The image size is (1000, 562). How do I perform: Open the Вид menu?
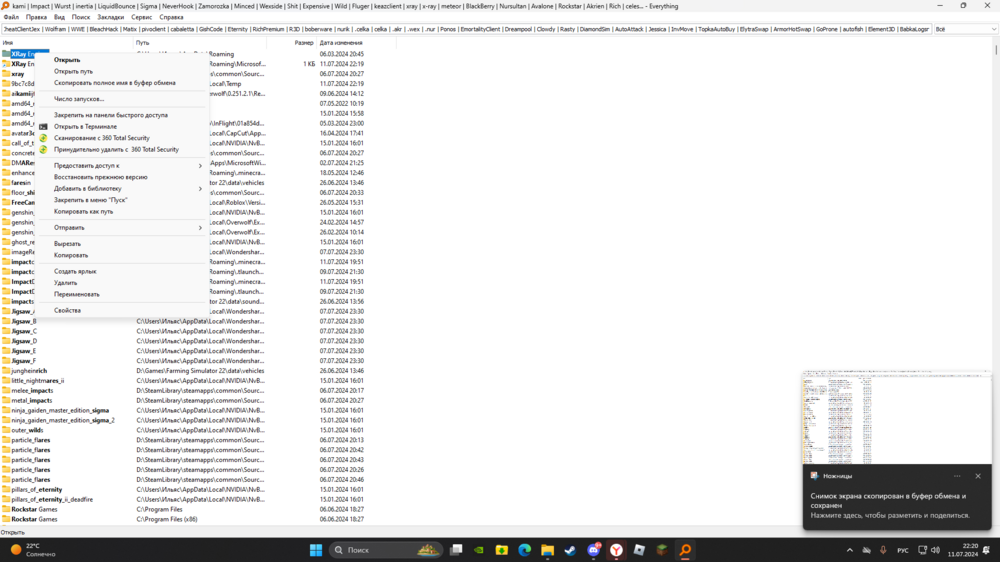[x=59, y=17]
